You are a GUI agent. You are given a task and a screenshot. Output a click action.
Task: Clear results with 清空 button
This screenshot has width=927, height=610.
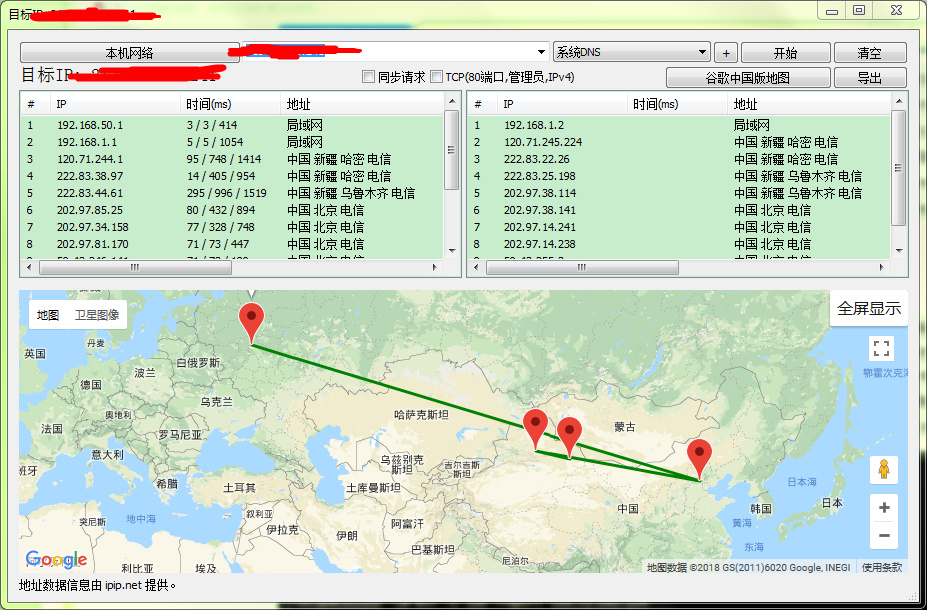(x=870, y=53)
